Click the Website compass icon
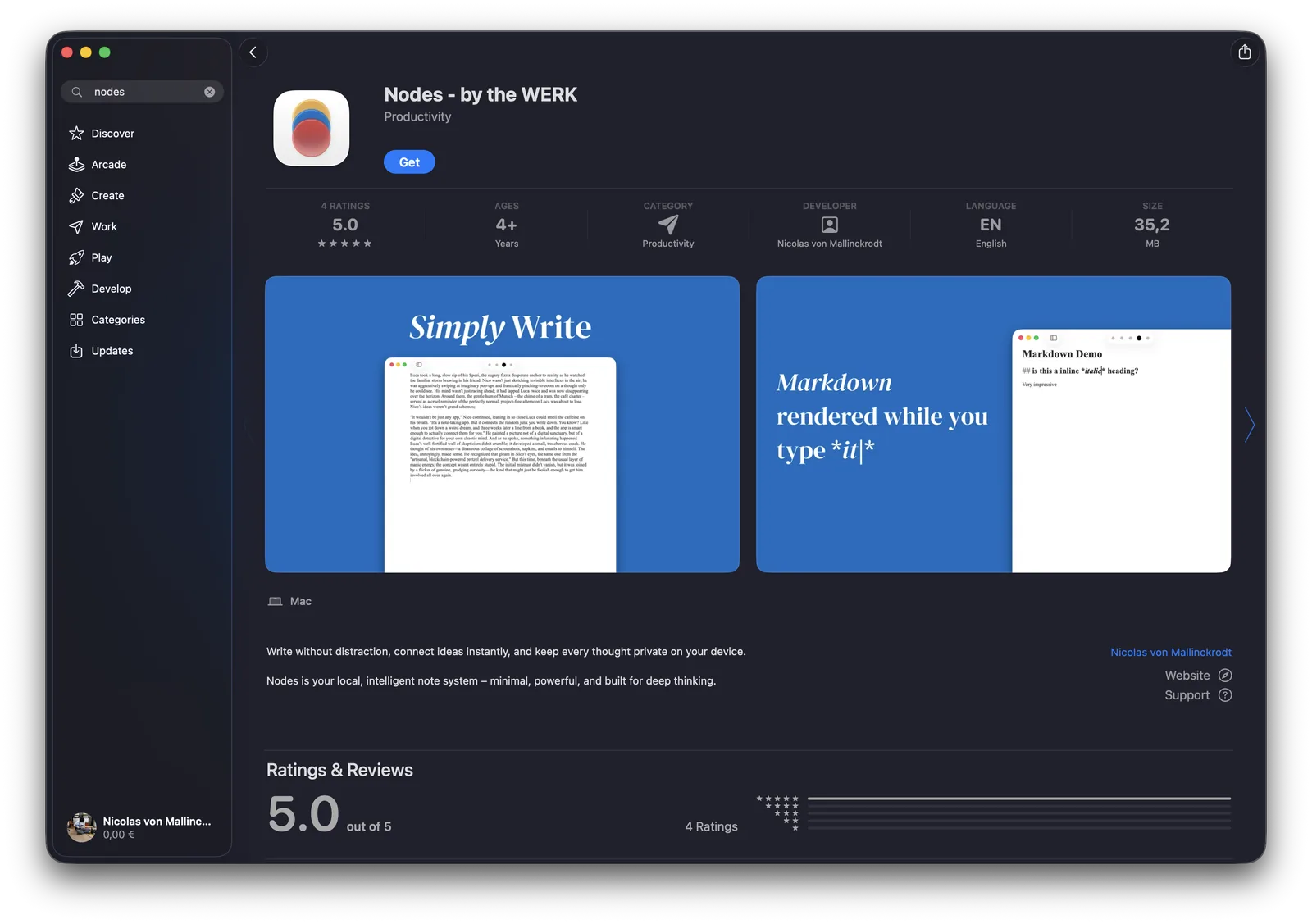The width and height of the screenshot is (1312, 924). (1225, 676)
